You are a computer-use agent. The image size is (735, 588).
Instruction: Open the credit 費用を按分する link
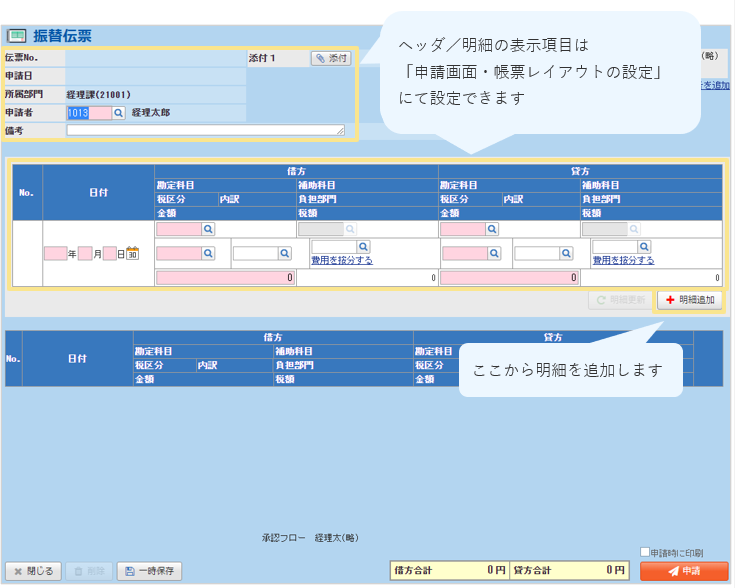(x=623, y=260)
